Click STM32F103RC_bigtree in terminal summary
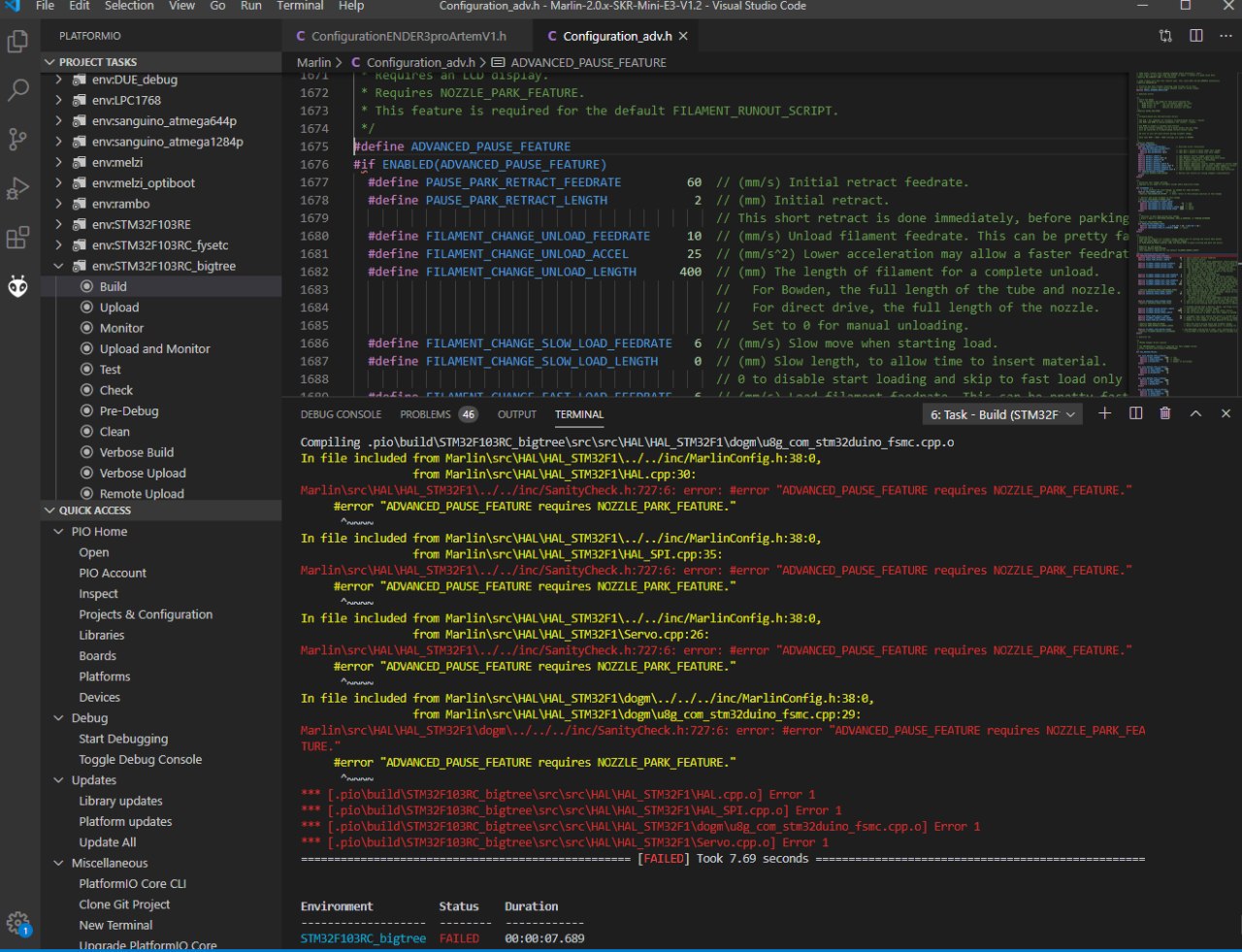Screen dimensions: 1242x952 pyautogui.click(x=363, y=938)
